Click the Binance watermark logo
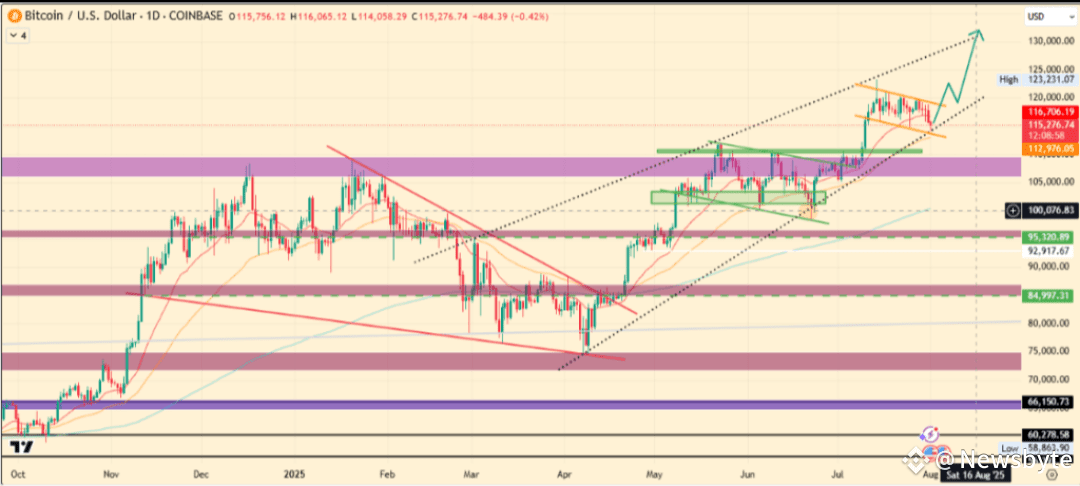 click(x=915, y=458)
